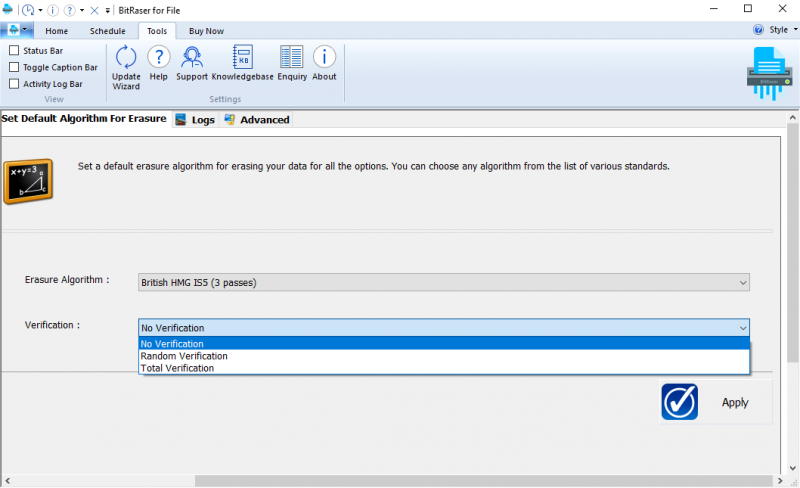This screenshot has height=488, width=800.
Task: Click the chalkboard algorithm icon
Action: [x=28, y=181]
